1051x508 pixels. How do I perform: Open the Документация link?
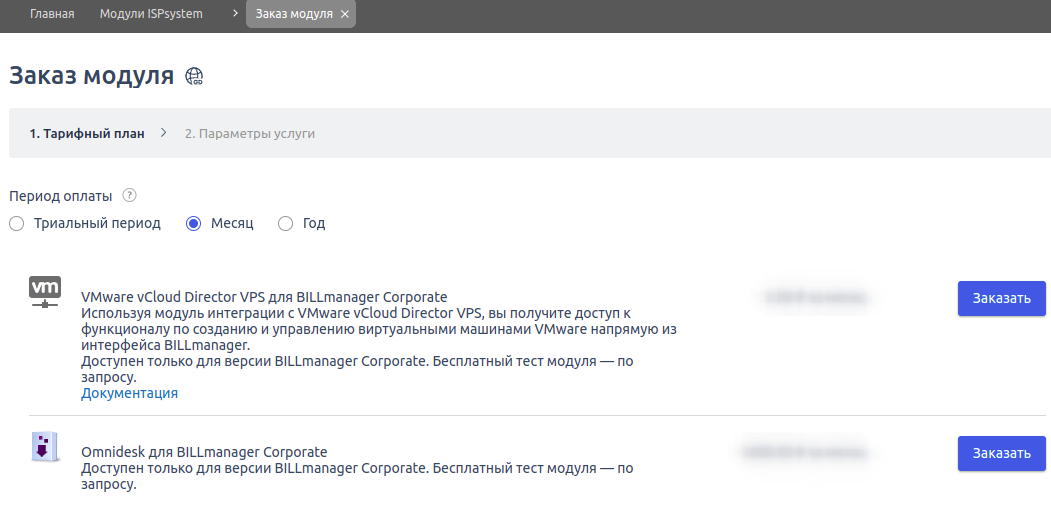click(x=129, y=393)
